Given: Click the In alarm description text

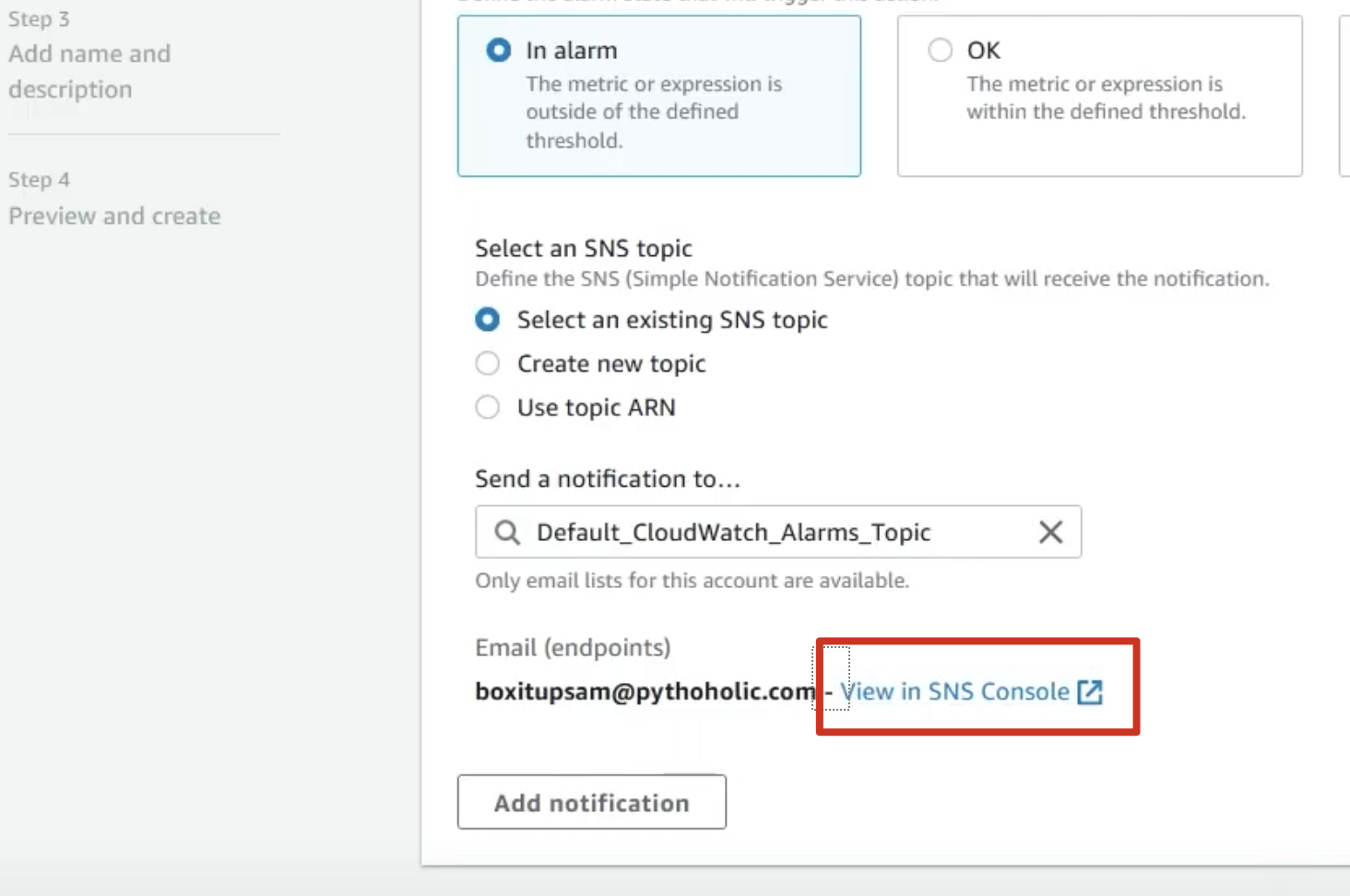Looking at the screenshot, I should tap(654, 112).
